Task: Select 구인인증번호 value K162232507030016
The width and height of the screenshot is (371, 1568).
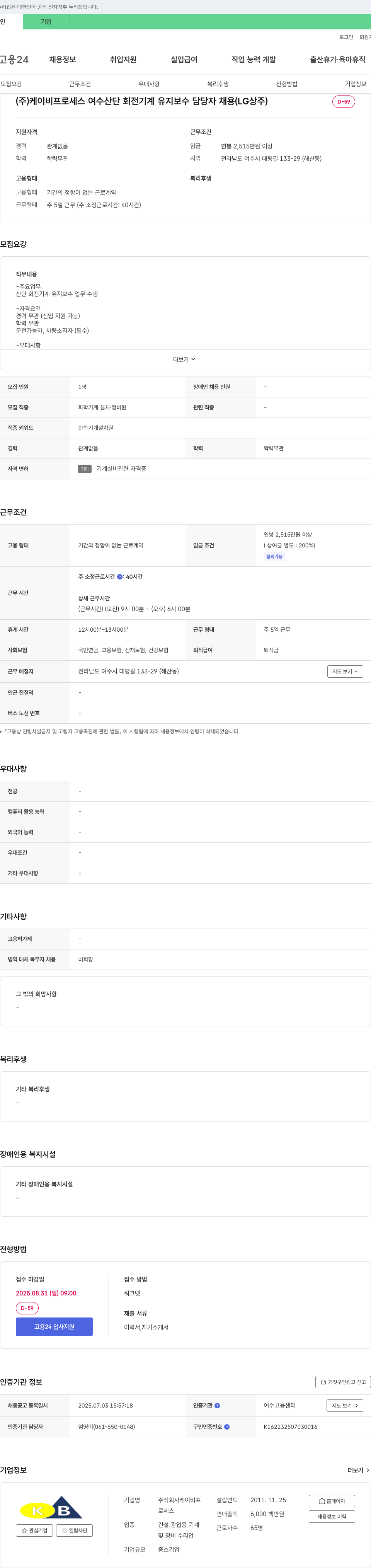Action: [x=290, y=1427]
